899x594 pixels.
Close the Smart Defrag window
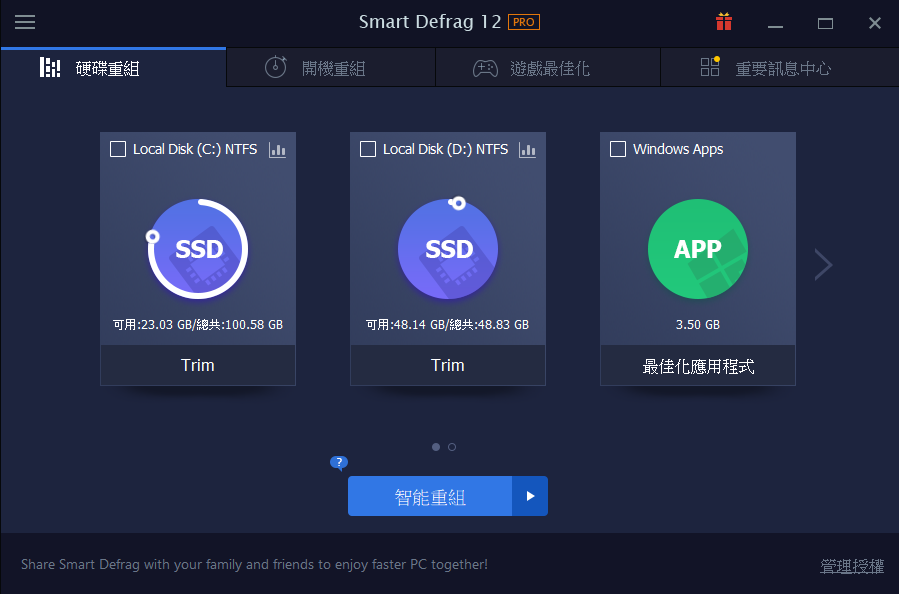pos(874,23)
